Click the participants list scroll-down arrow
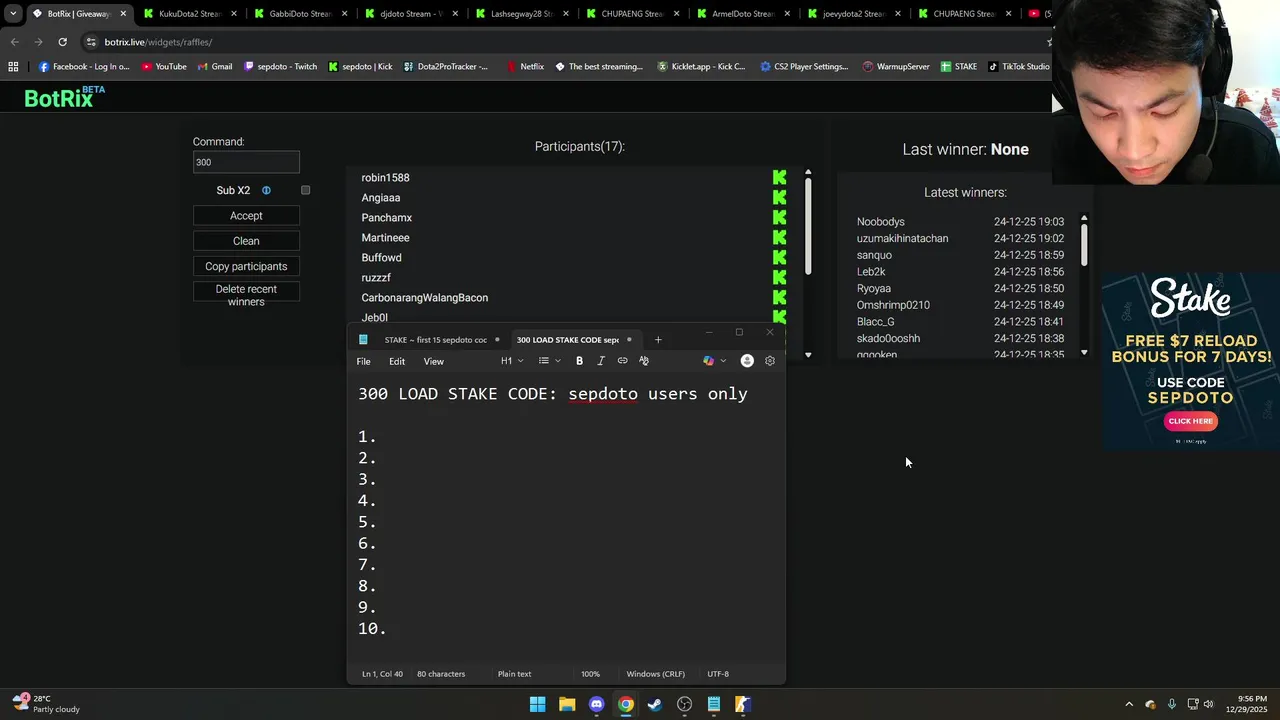1280x720 pixels. pyautogui.click(x=808, y=355)
